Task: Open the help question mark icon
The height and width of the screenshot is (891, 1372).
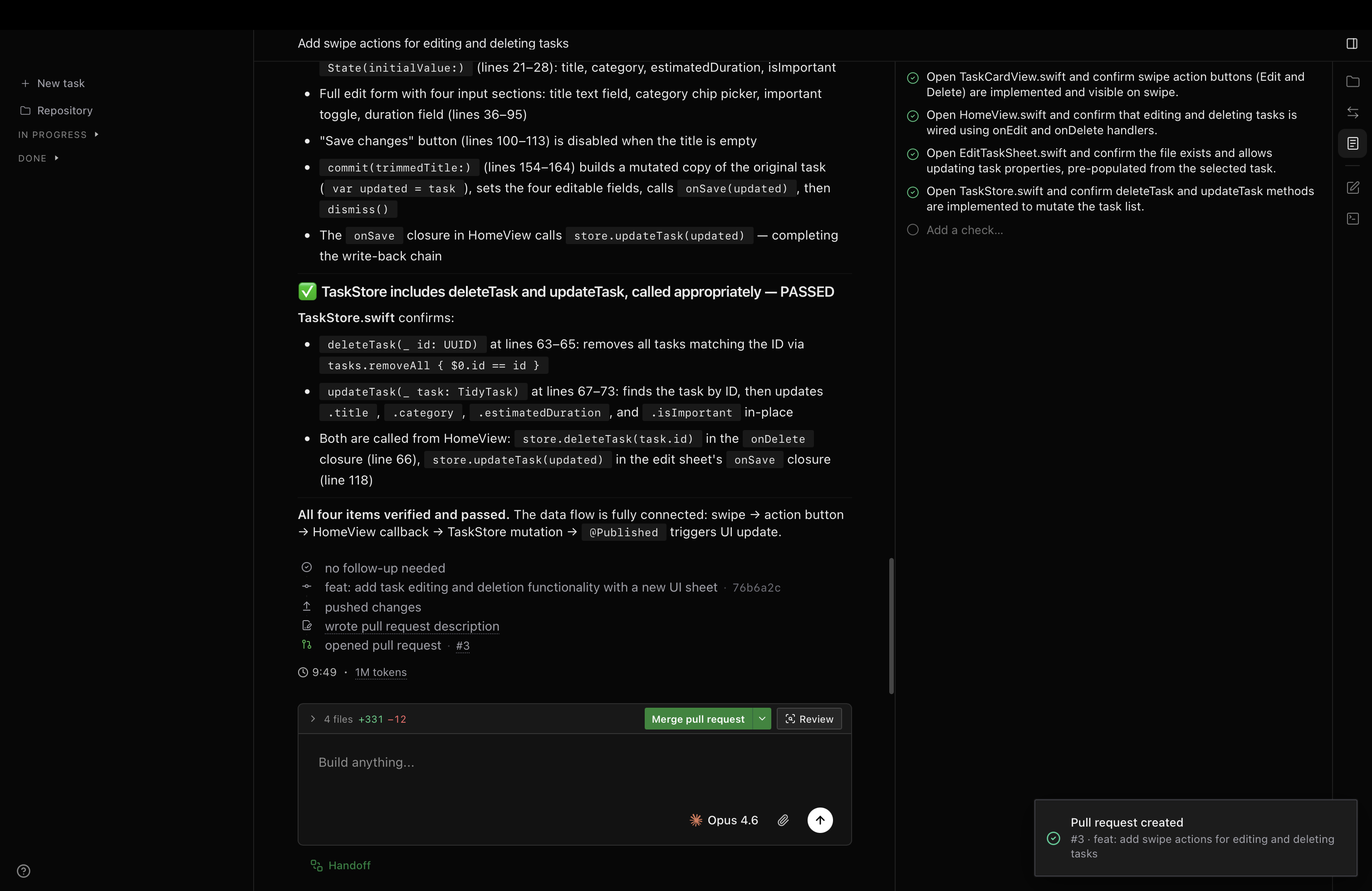Action: point(24,871)
